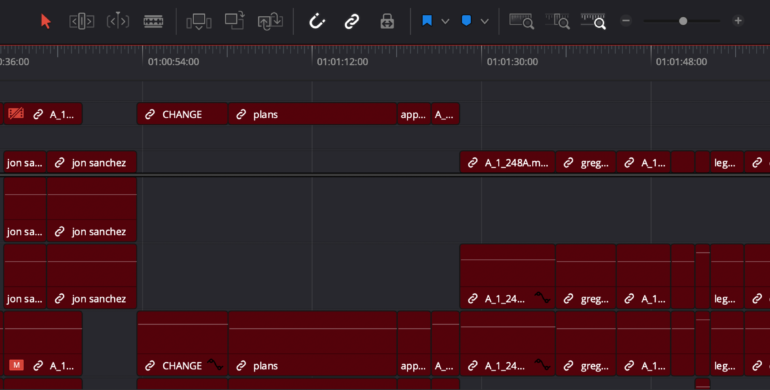
Task: Click link icon on plans video clip
Action: pos(241,114)
